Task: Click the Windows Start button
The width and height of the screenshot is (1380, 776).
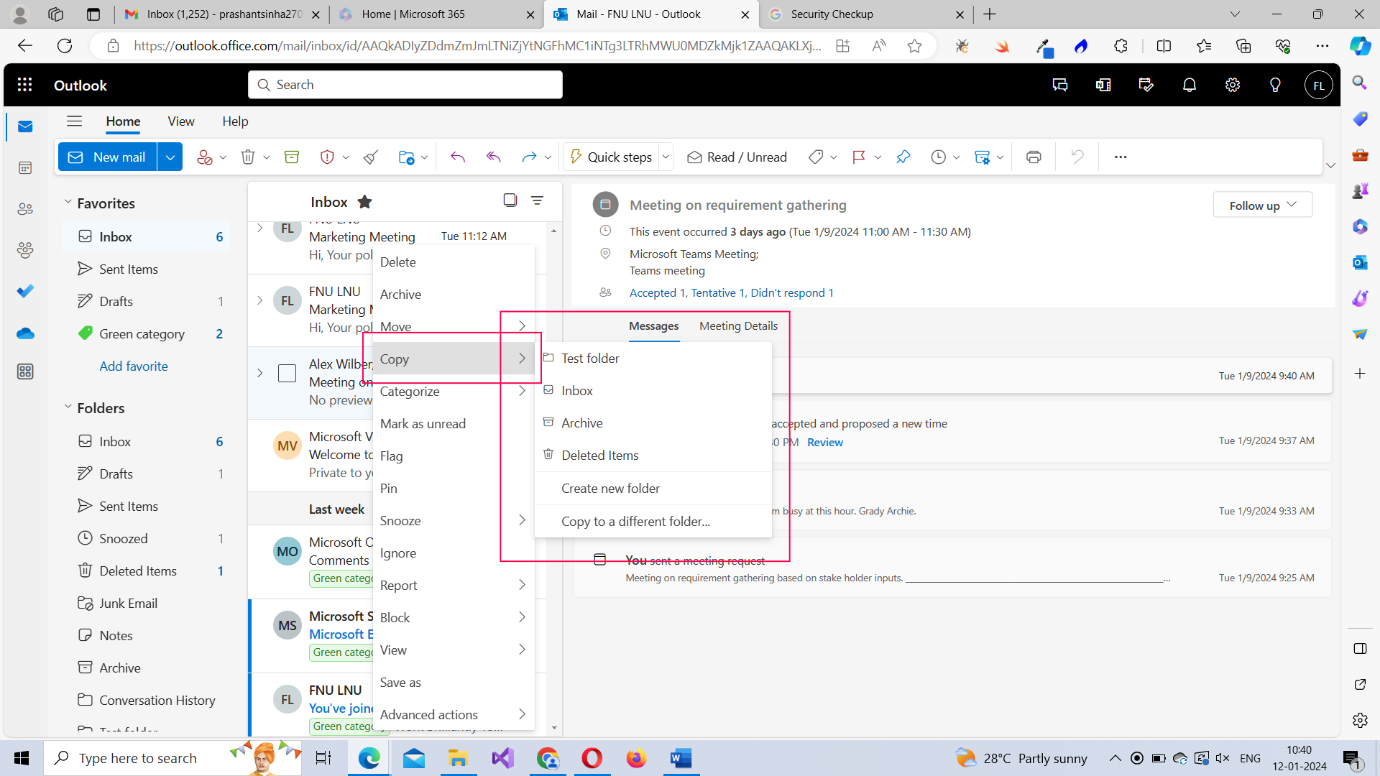Action: pyautogui.click(x=21, y=758)
